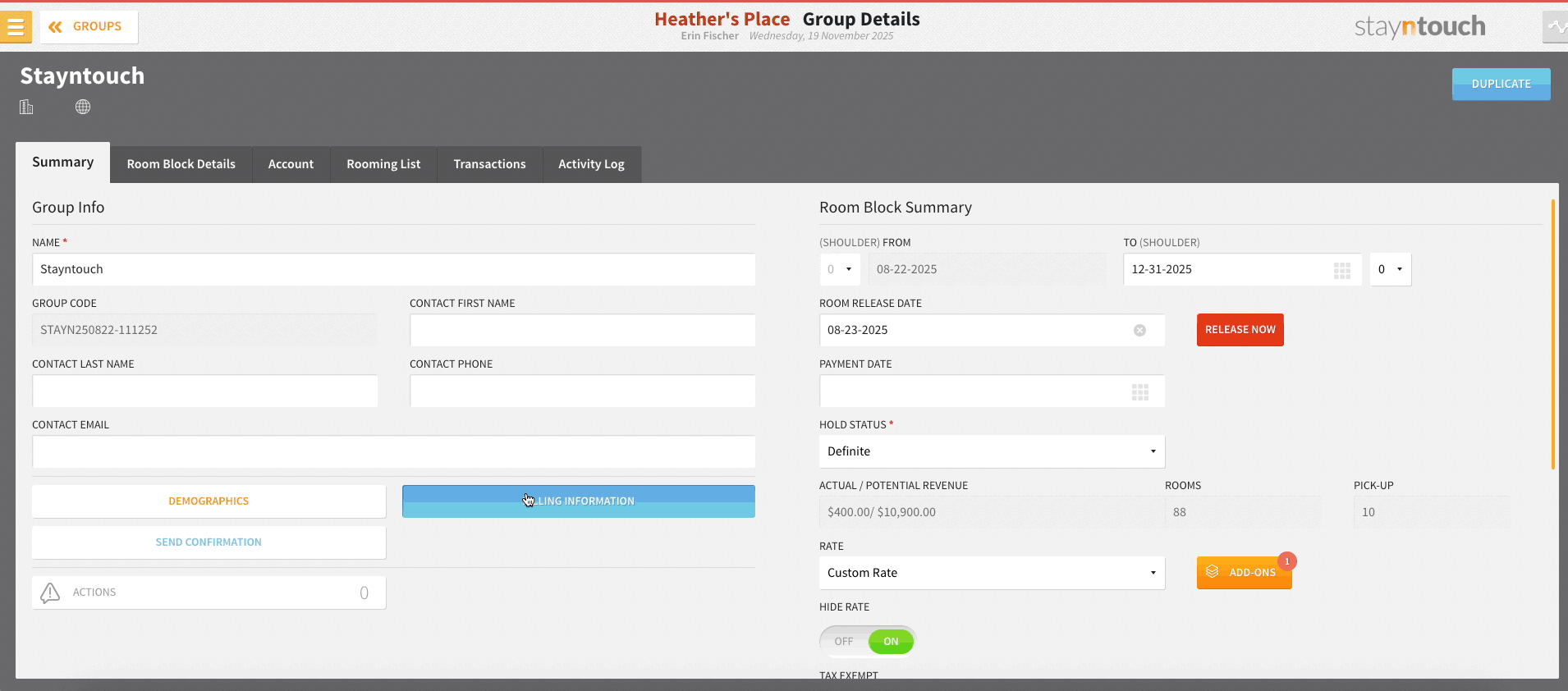Click the 08-22-2025 From date field
This screenshot has height=691, width=1568.
988,269
